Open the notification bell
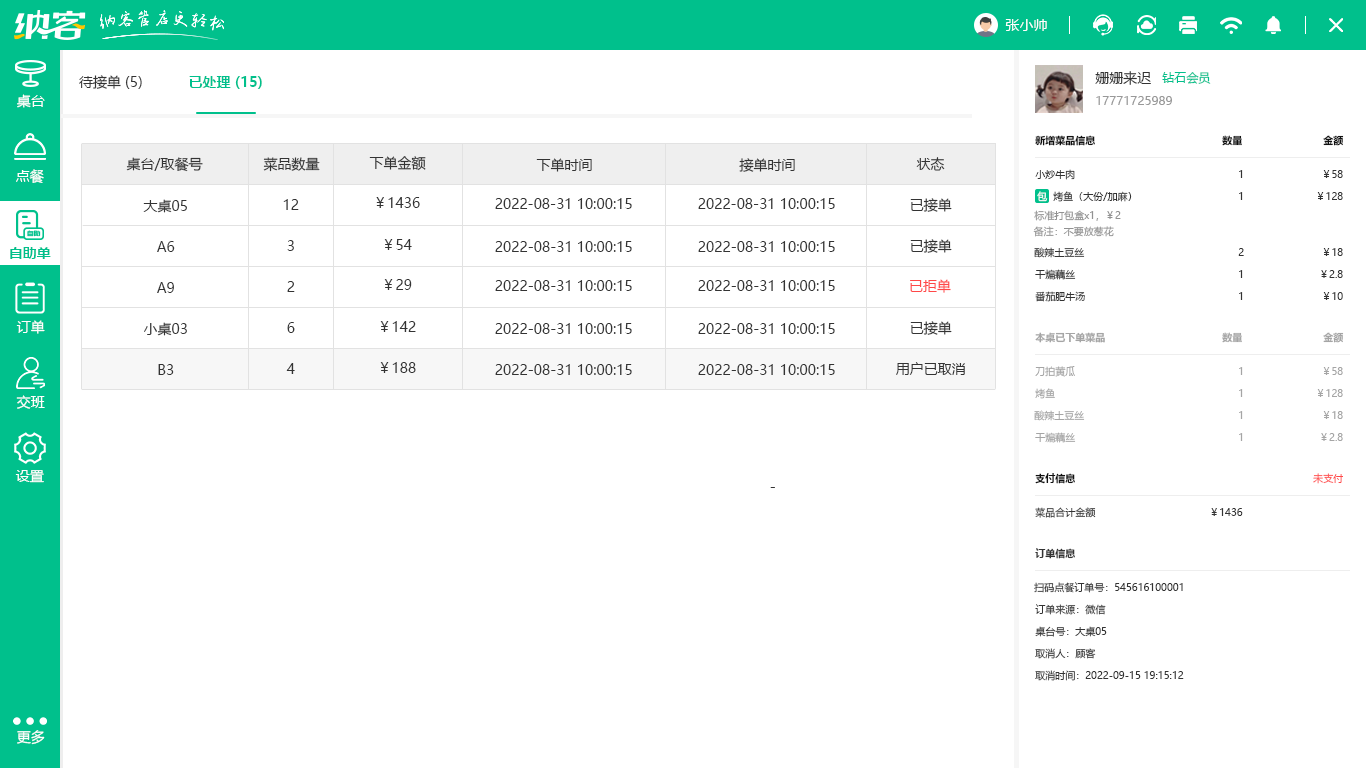1366x768 pixels. point(1273,25)
